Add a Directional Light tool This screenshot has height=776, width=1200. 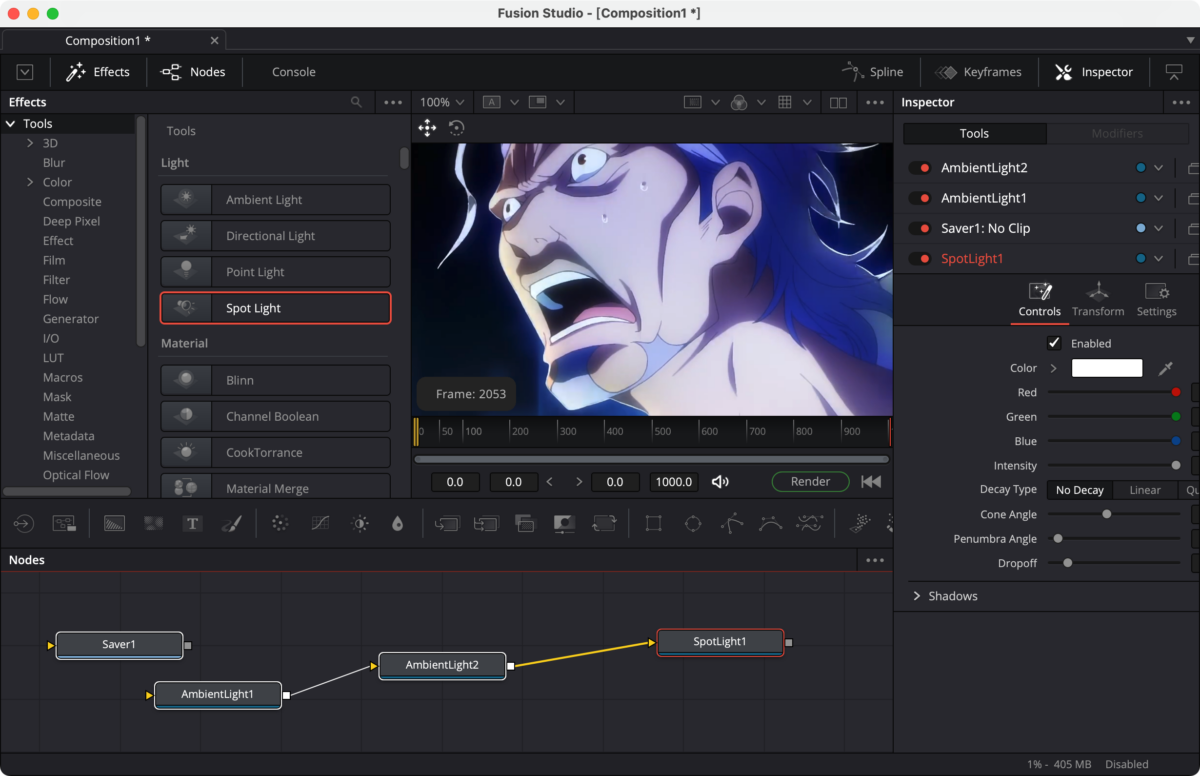click(x=275, y=236)
